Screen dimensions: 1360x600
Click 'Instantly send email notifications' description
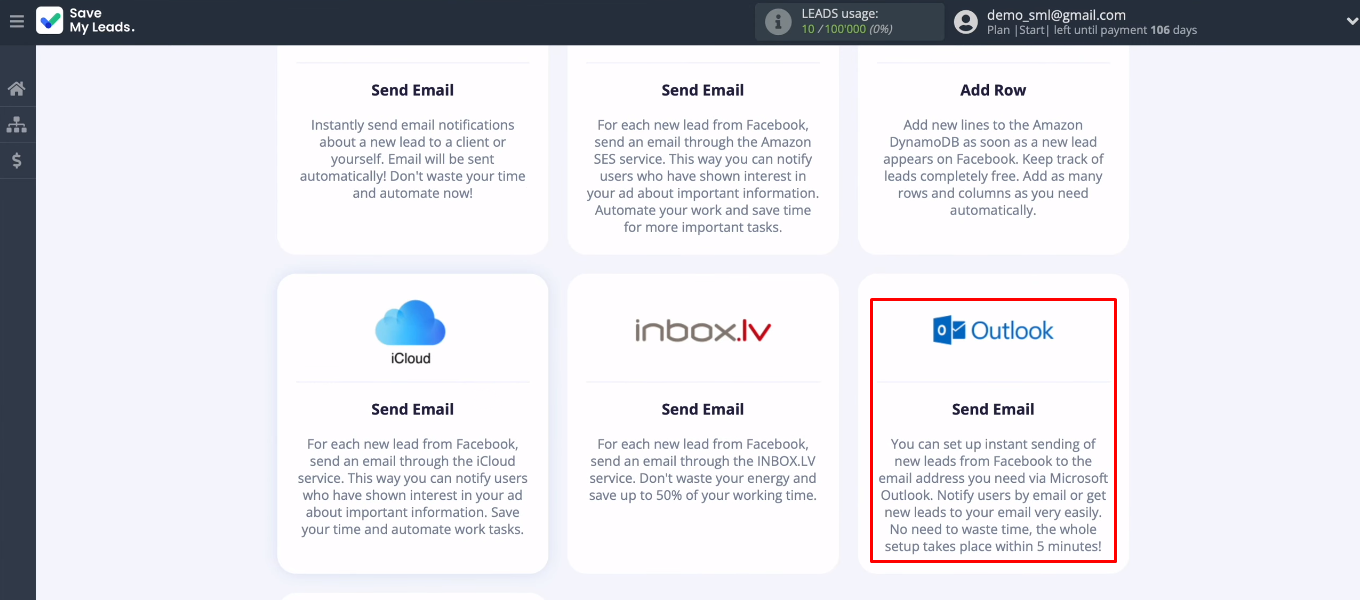pos(412,159)
